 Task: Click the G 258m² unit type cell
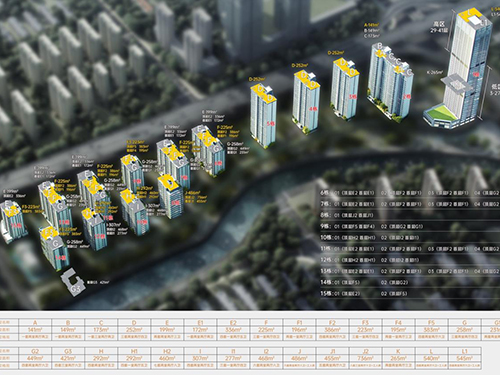464,329
